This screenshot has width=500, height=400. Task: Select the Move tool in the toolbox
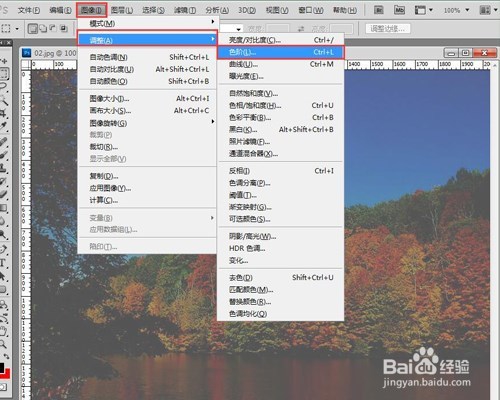click(x=4, y=61)
